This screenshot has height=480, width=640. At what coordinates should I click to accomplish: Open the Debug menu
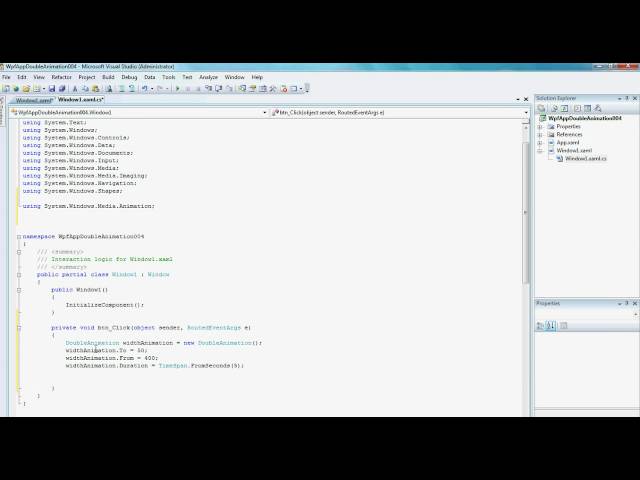tap(129, 77)
